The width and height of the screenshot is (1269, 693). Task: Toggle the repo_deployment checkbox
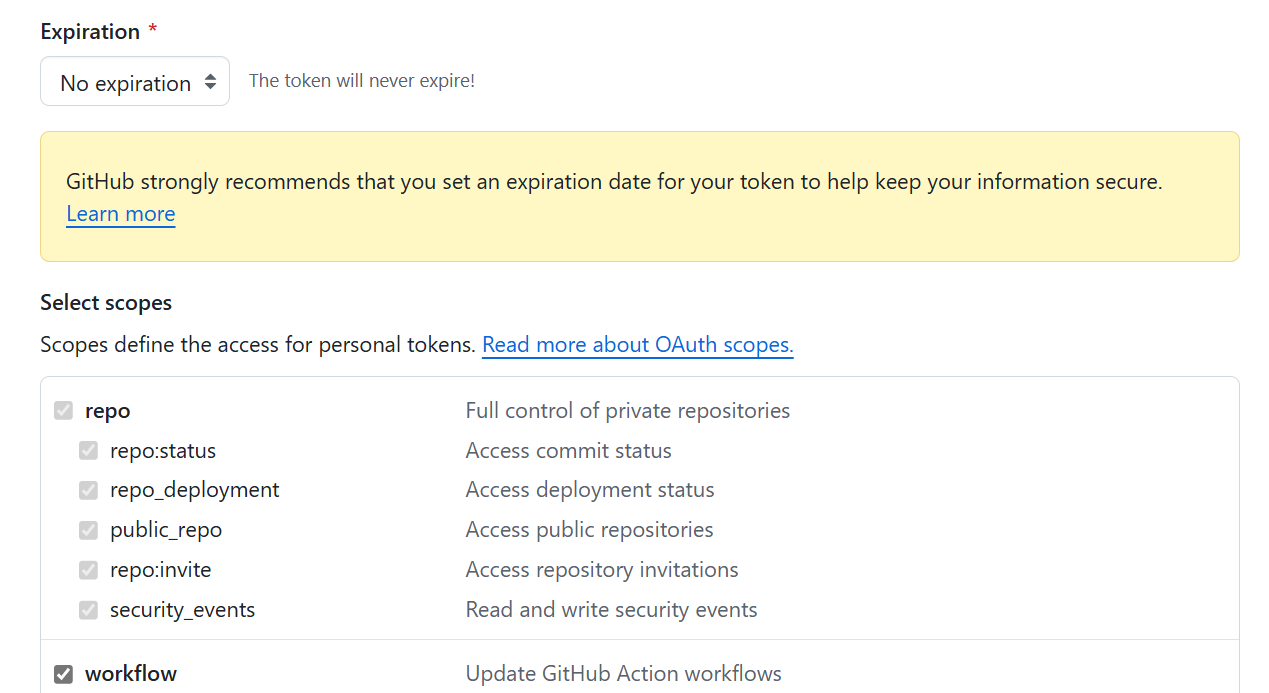(89, 490)
